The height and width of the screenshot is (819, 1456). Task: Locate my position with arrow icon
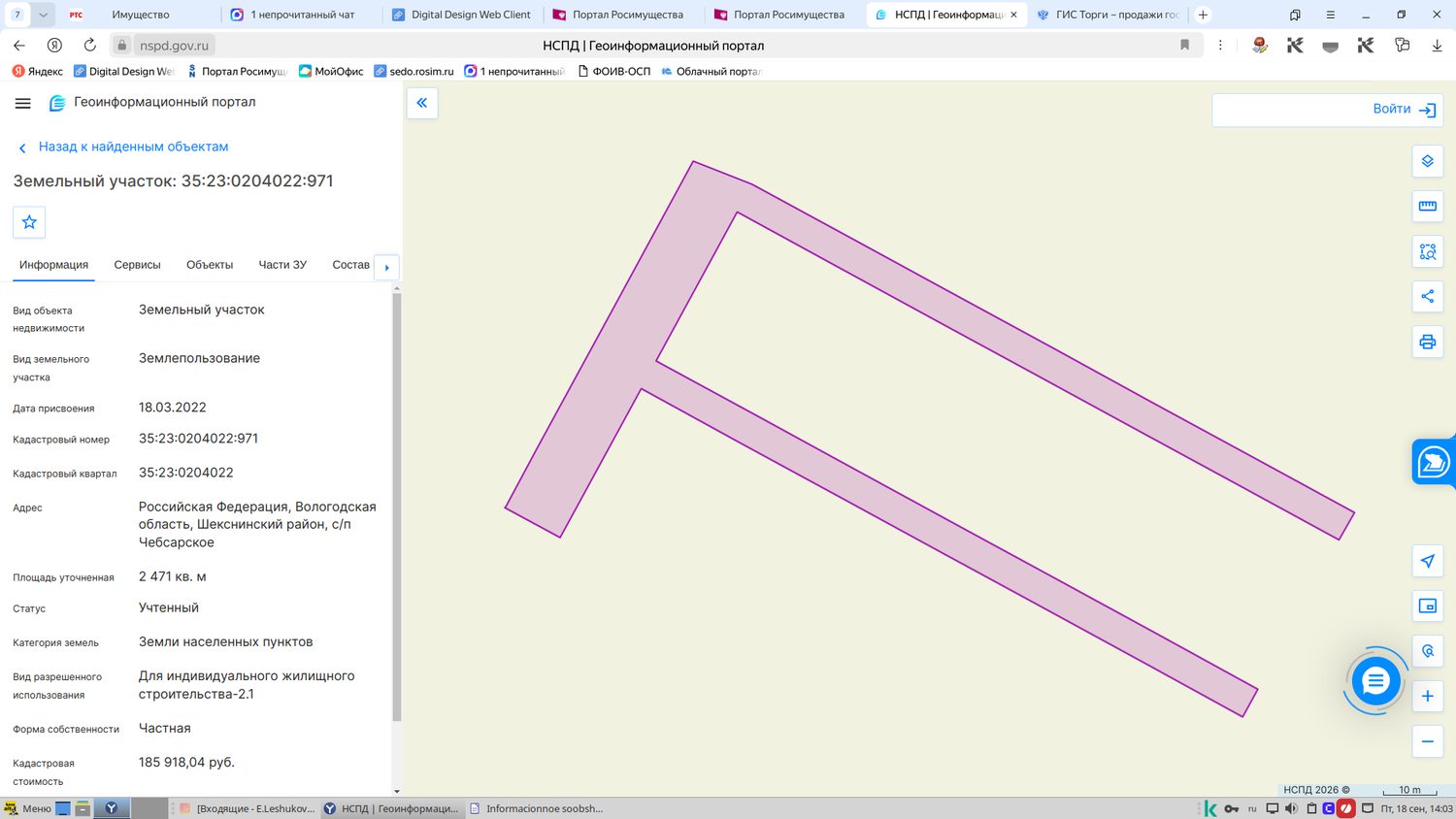point(1427,561)
